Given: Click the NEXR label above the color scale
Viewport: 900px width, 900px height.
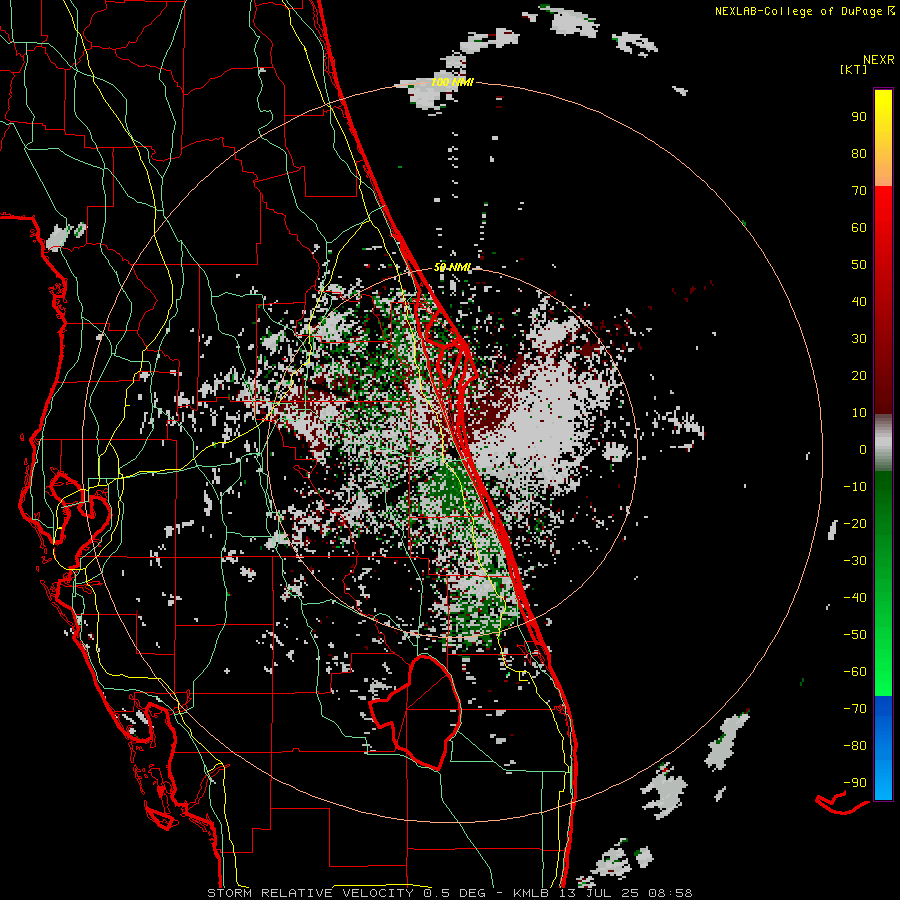Looking at the screenshot, I should pos(879,60).
